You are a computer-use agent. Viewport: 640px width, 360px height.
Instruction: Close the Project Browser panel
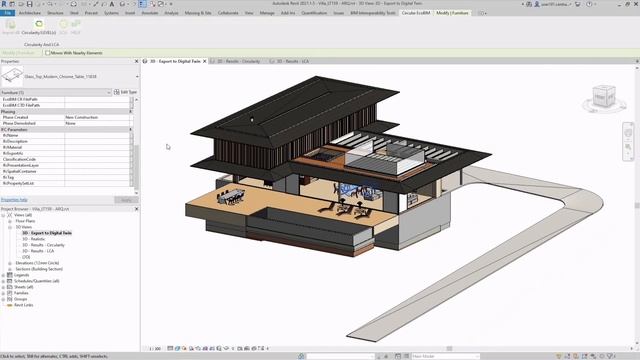coord(136,209)
